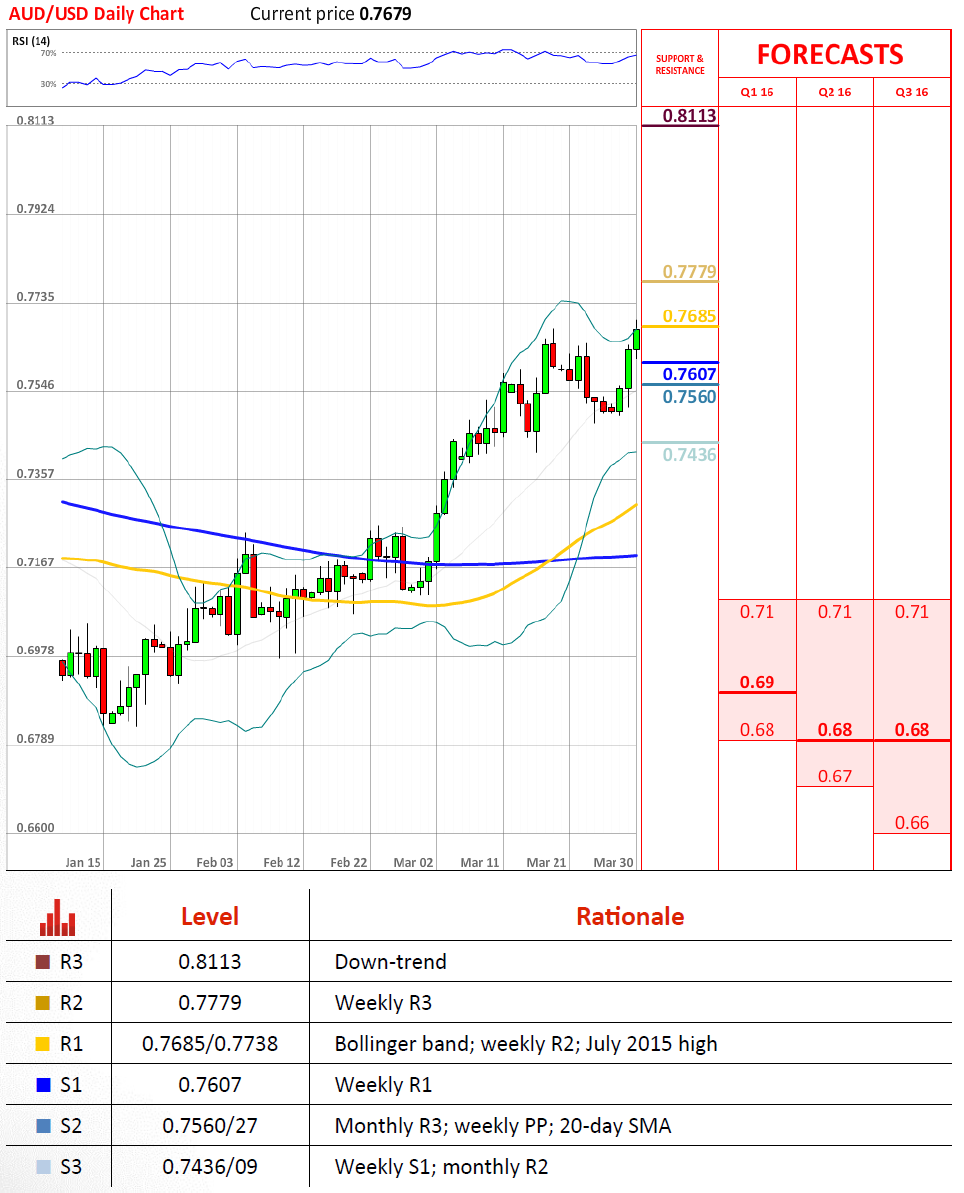Click the 0.7779 resistance level label
Viewport: 964px width, 1193px height.
(x=689, y=272)
